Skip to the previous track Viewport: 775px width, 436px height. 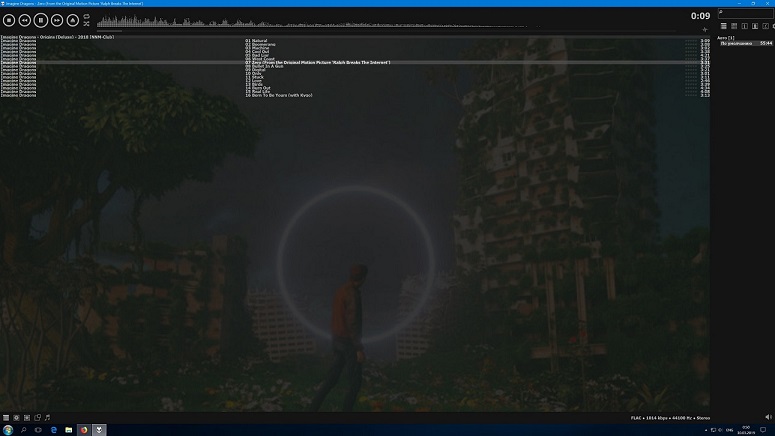tap(24, 20)
